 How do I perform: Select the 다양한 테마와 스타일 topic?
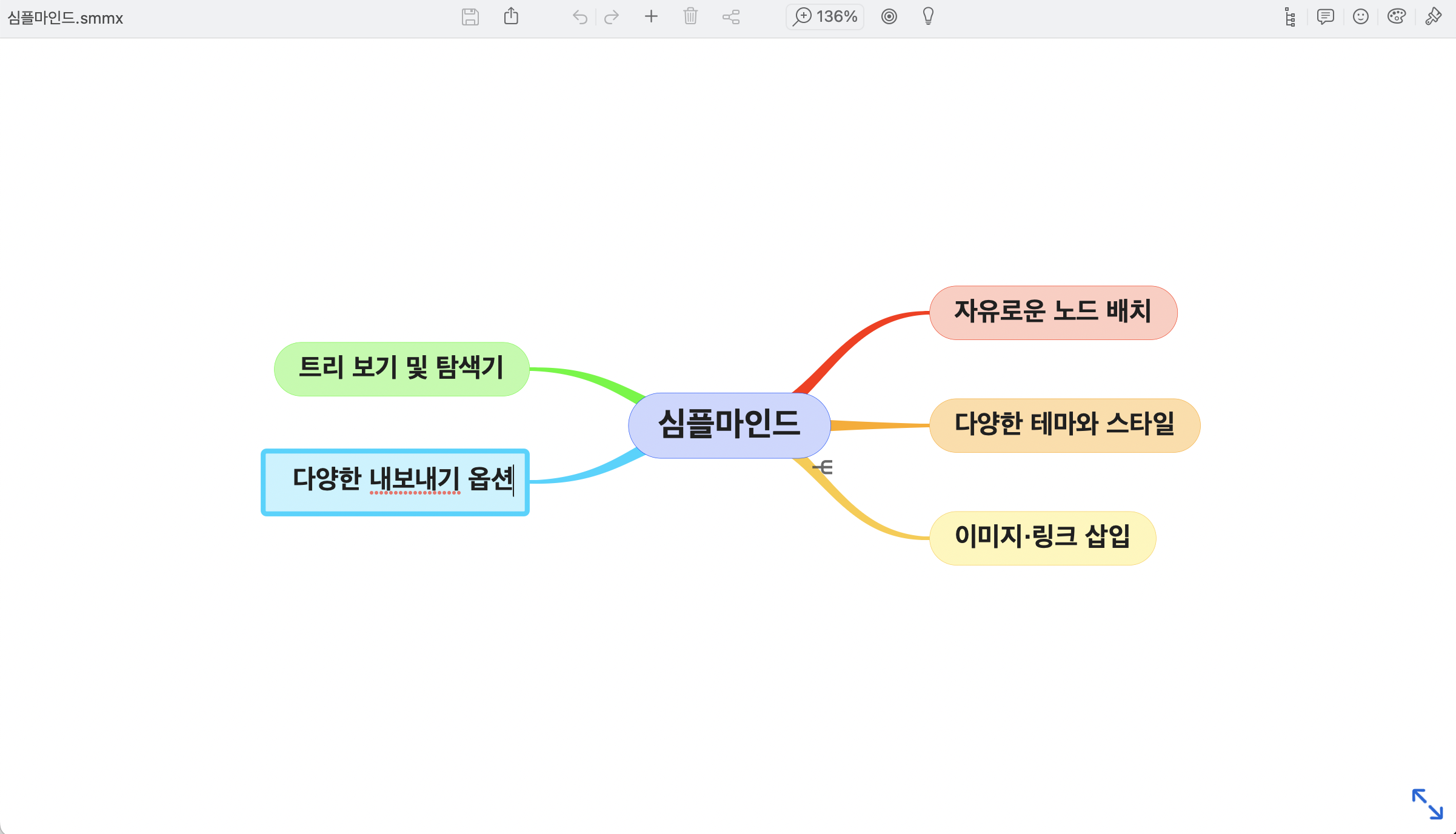point(1064,425)
